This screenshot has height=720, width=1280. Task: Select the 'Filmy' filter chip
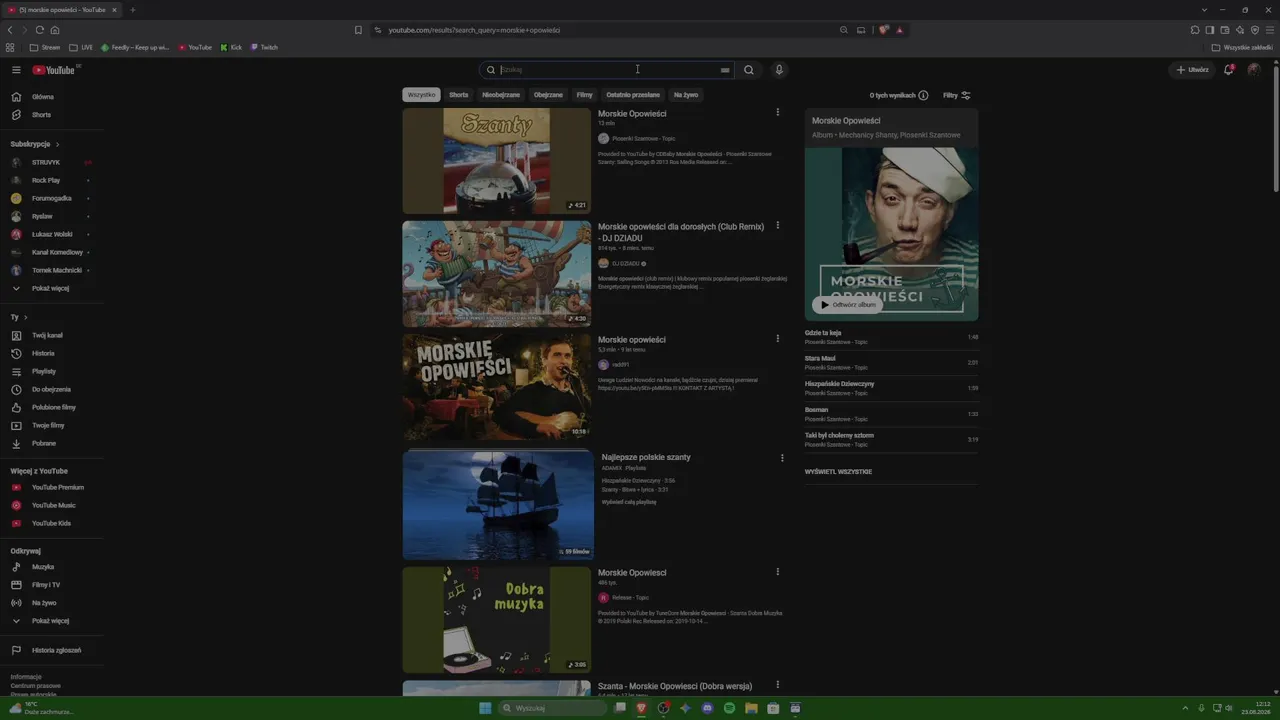point(585,95)
